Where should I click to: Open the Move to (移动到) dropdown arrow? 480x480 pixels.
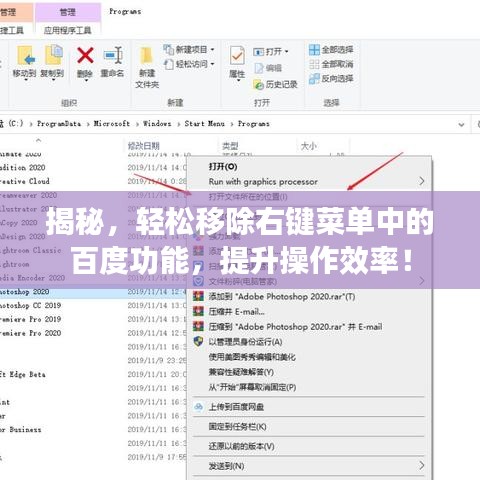(x=26, y=80)
